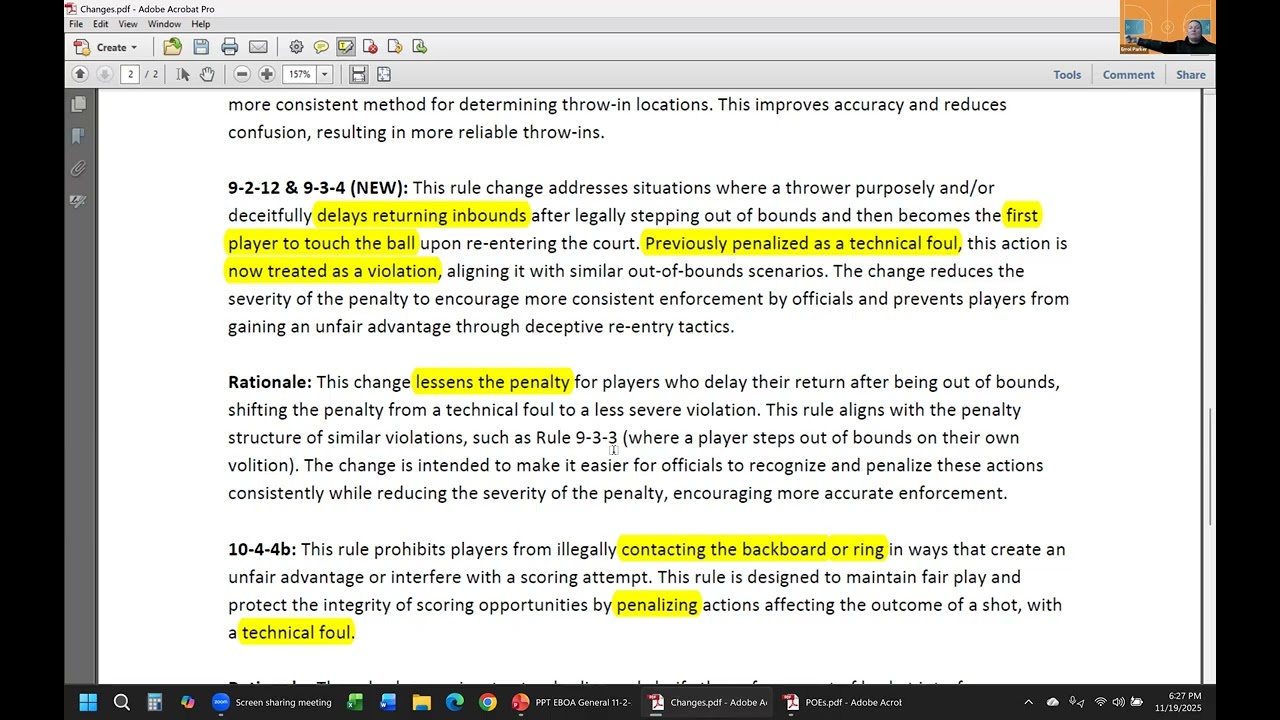Image resolution: width=1280 pixels, height=720 pixels.
Task: Choose the text selection cursor tool
Action: coord(183,74)
